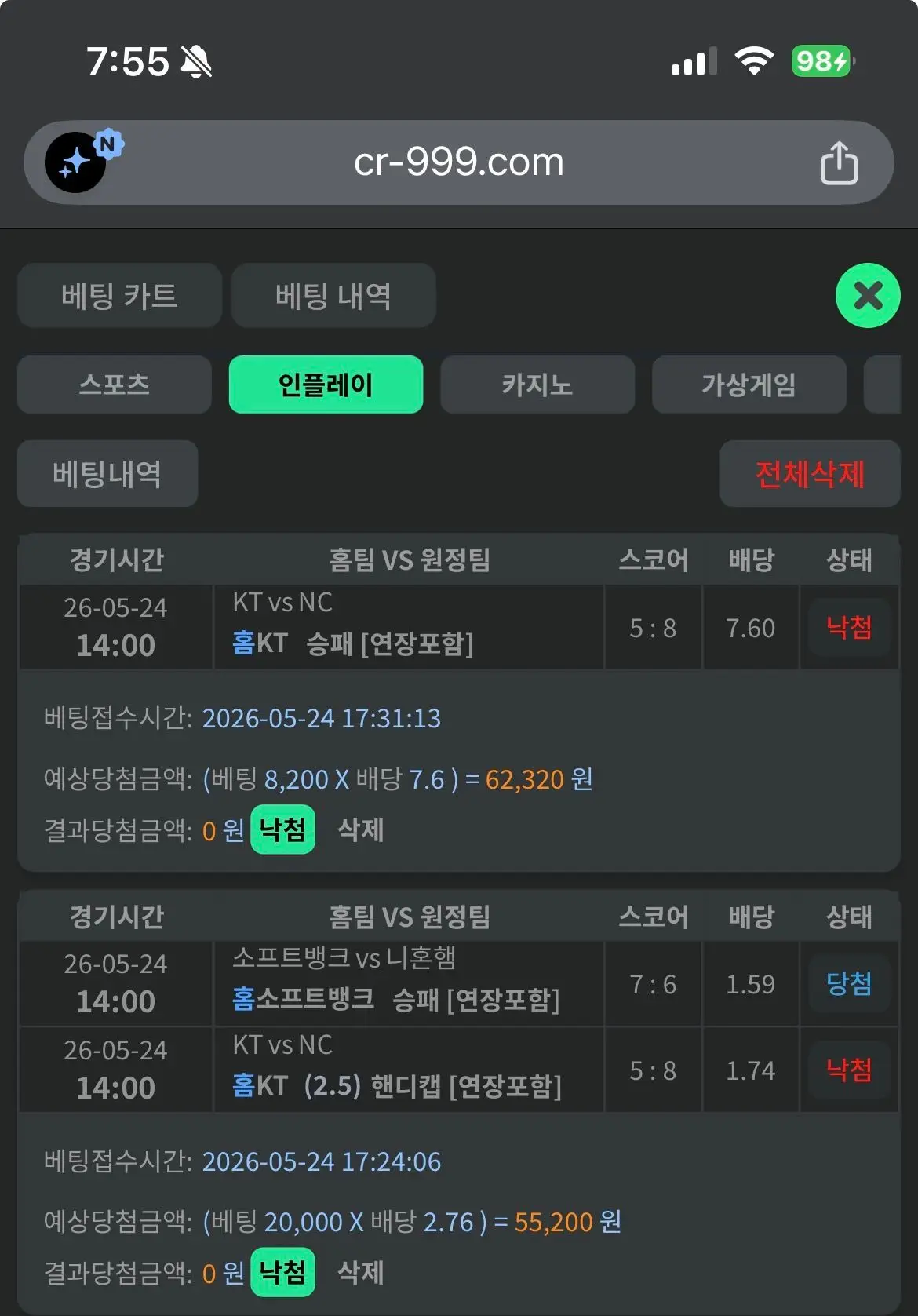Switch to 베팅 카트 tab
This screenshot has width=918, height=1316.
tap(119, 295)
